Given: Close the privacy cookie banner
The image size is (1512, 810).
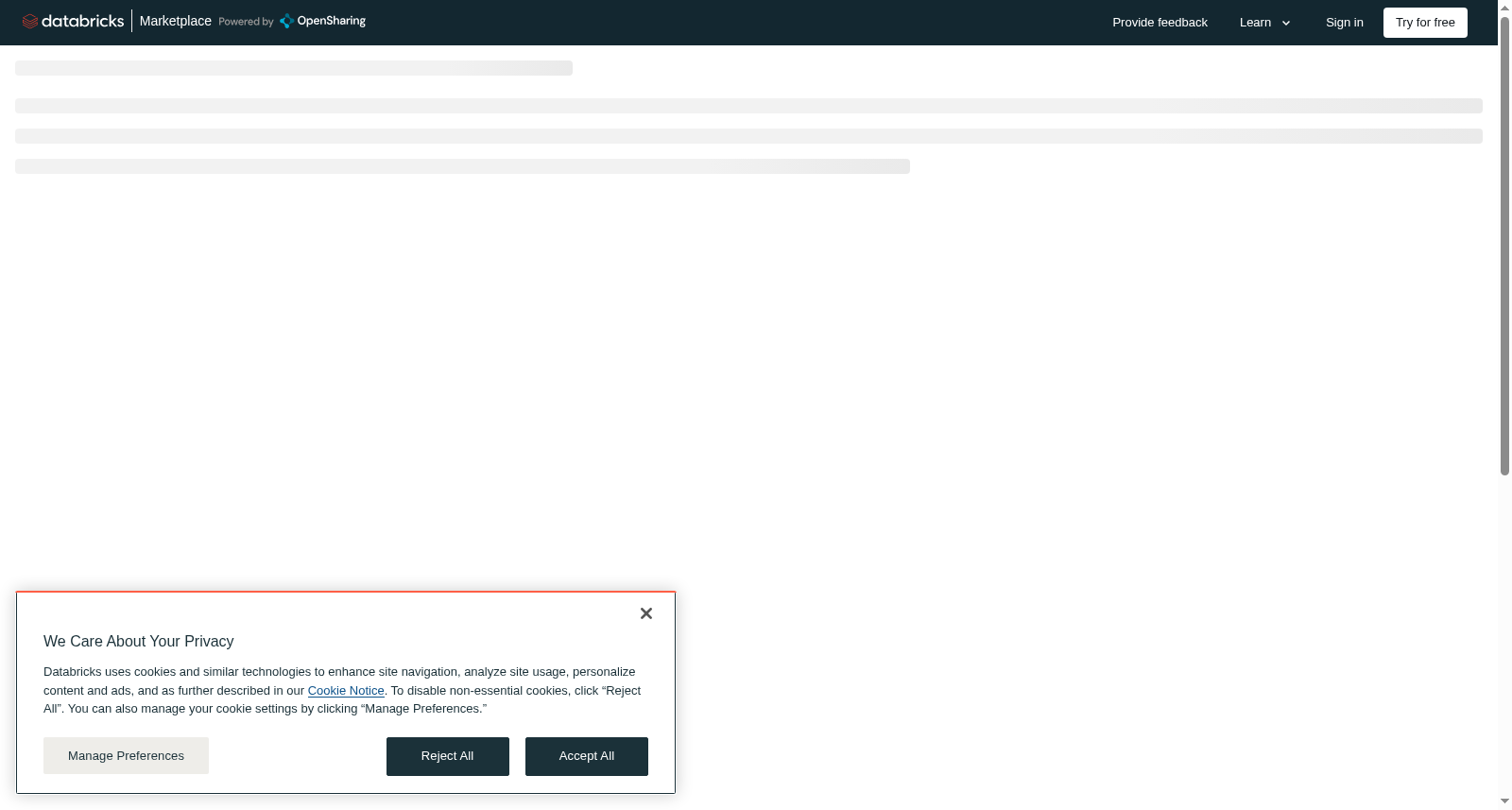Looking at the screenshot, I should point(646,613).
